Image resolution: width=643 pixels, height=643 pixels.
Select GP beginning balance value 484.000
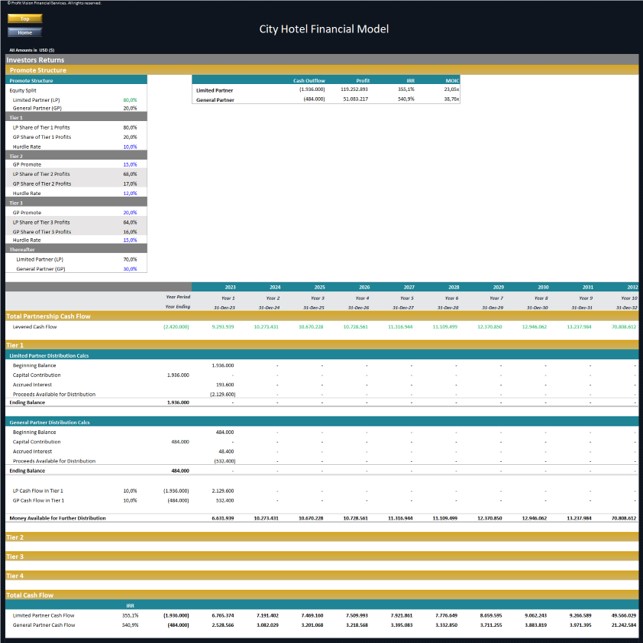[225, 432]
